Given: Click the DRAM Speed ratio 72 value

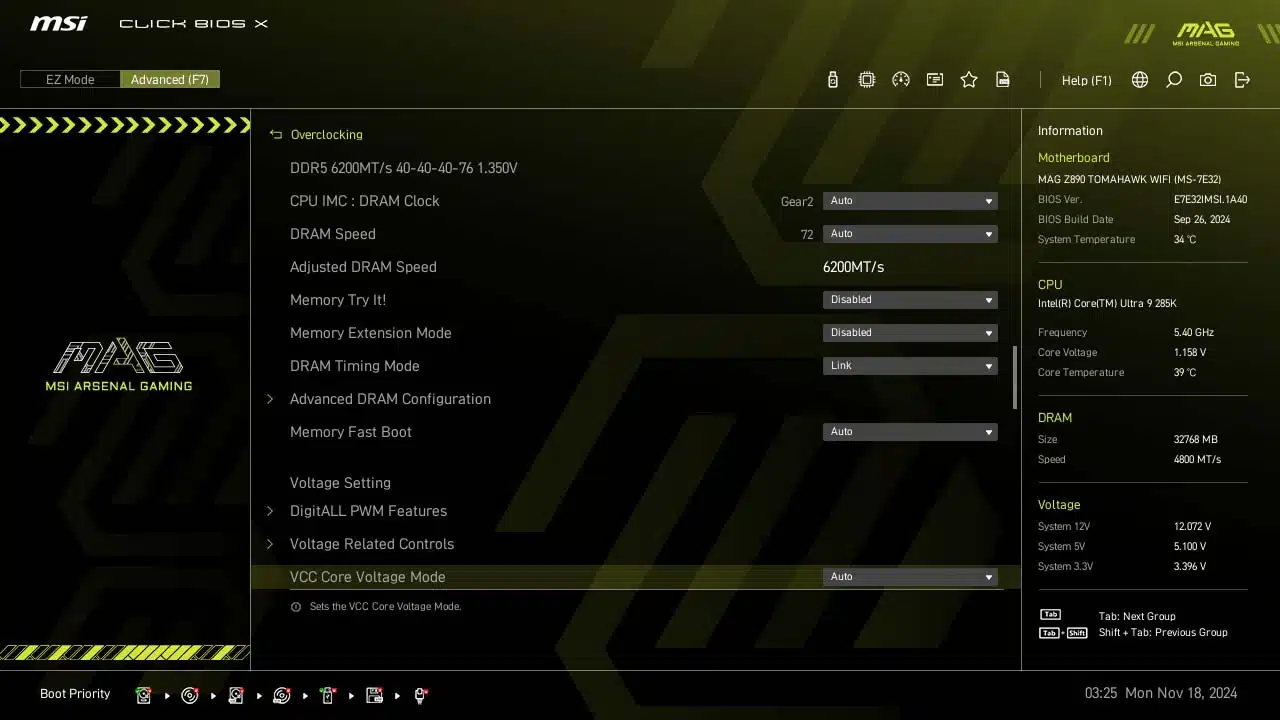Looking at the screenshot, I should tap(807, 235).
